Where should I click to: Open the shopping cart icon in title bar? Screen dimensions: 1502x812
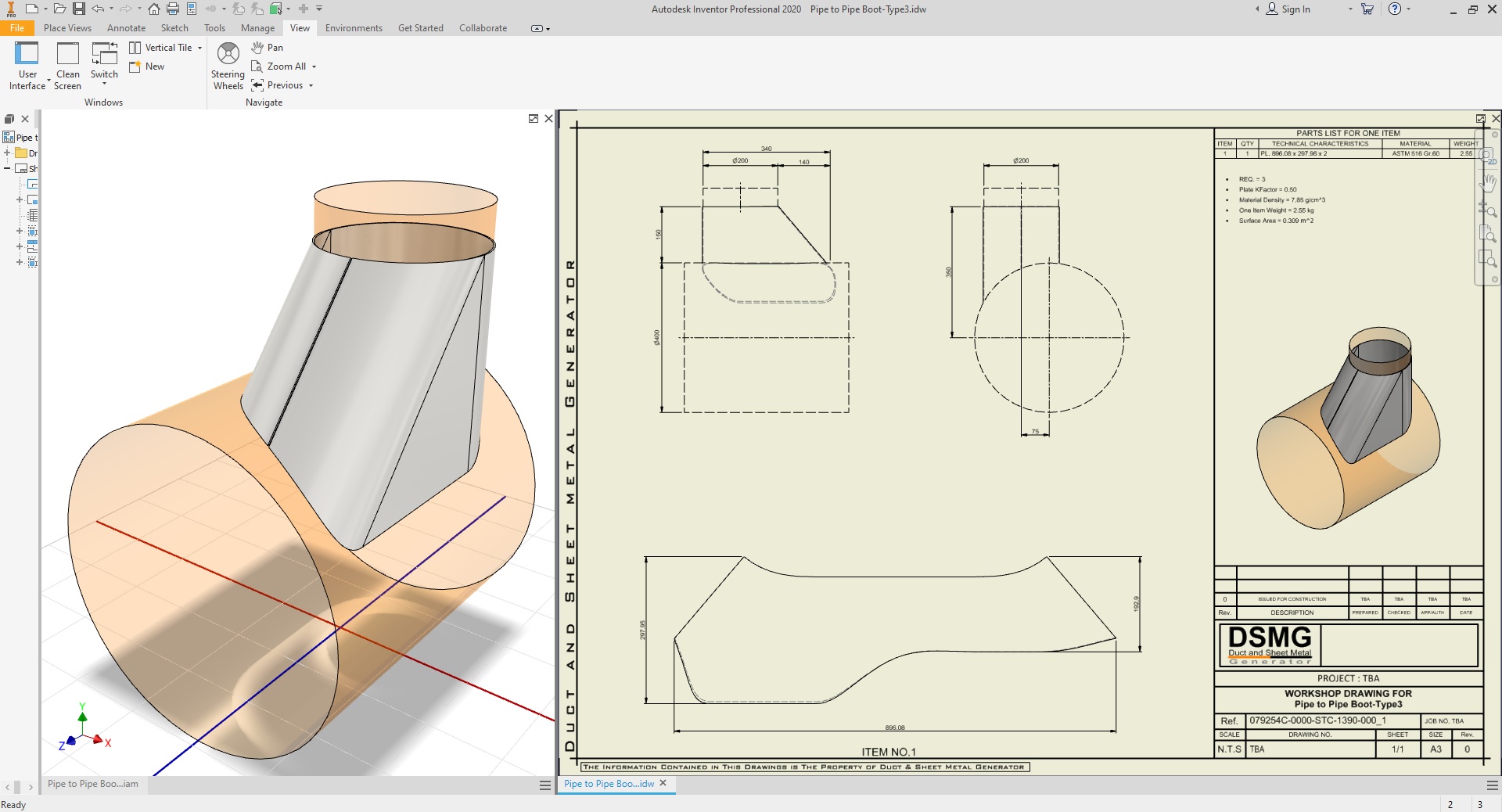pos(1367,9)
